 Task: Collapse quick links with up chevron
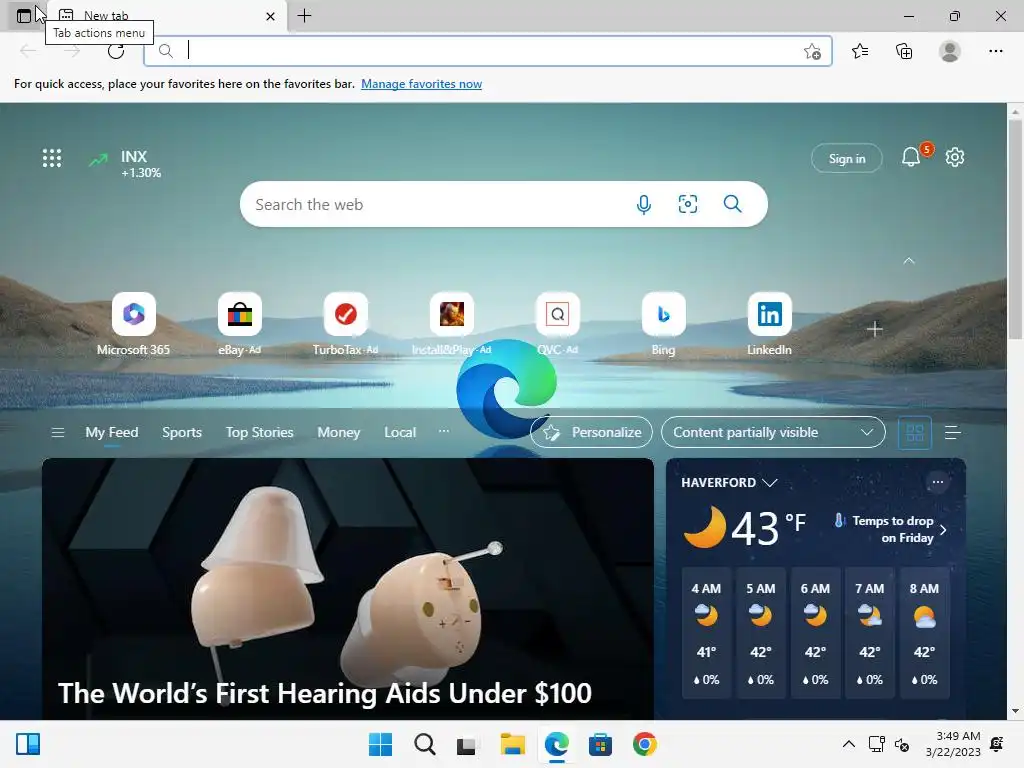[908, 261]
